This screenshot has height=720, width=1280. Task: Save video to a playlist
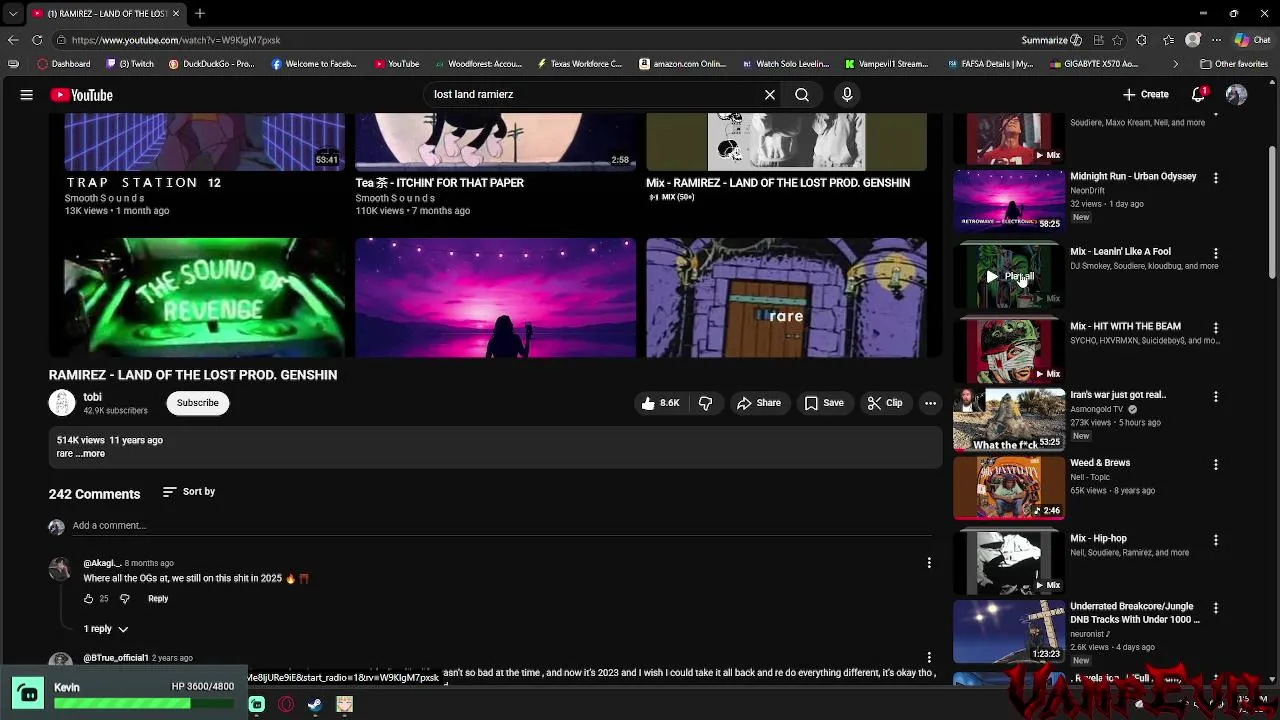(825, 403)
